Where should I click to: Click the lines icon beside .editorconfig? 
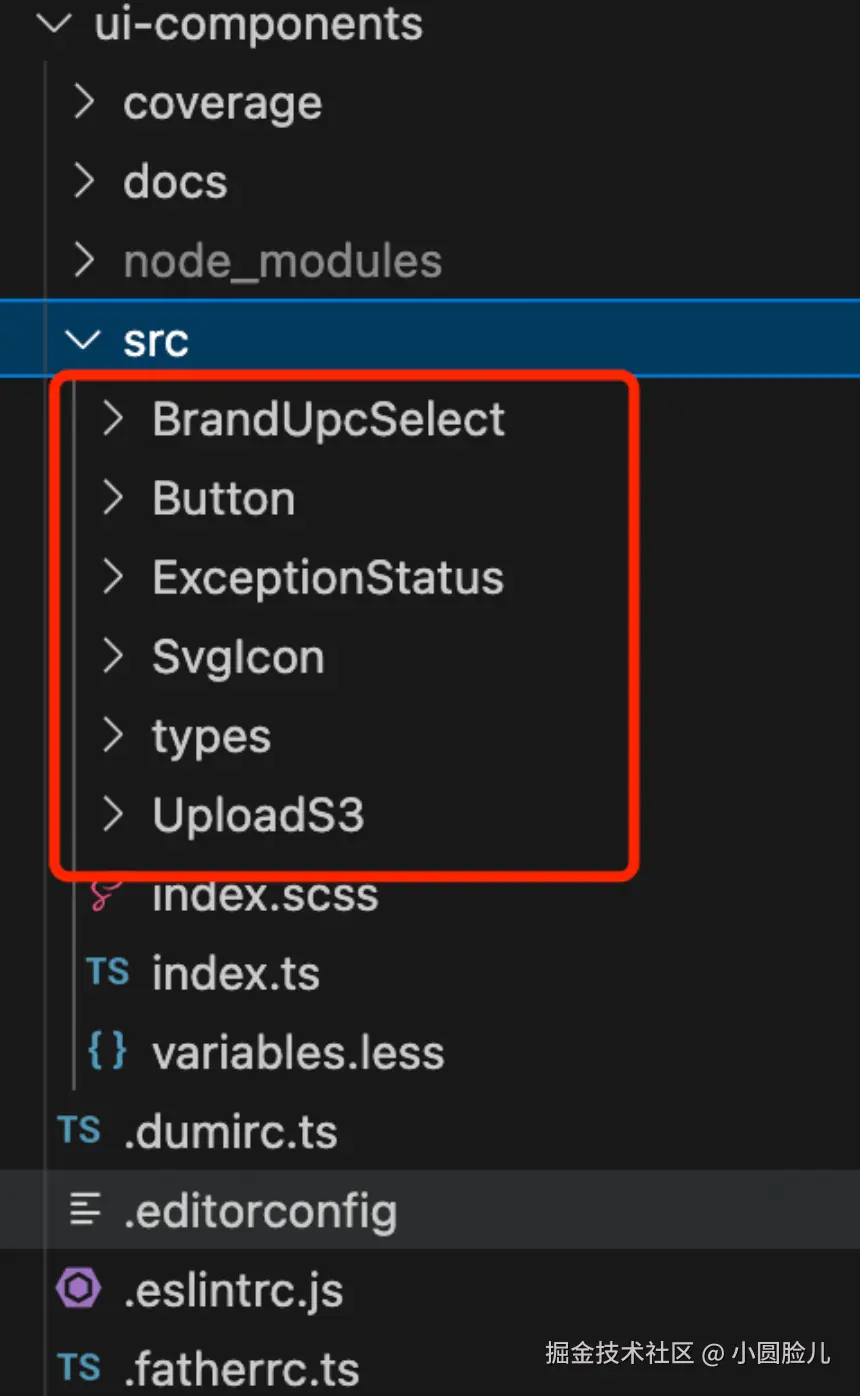pos(84,1211)
